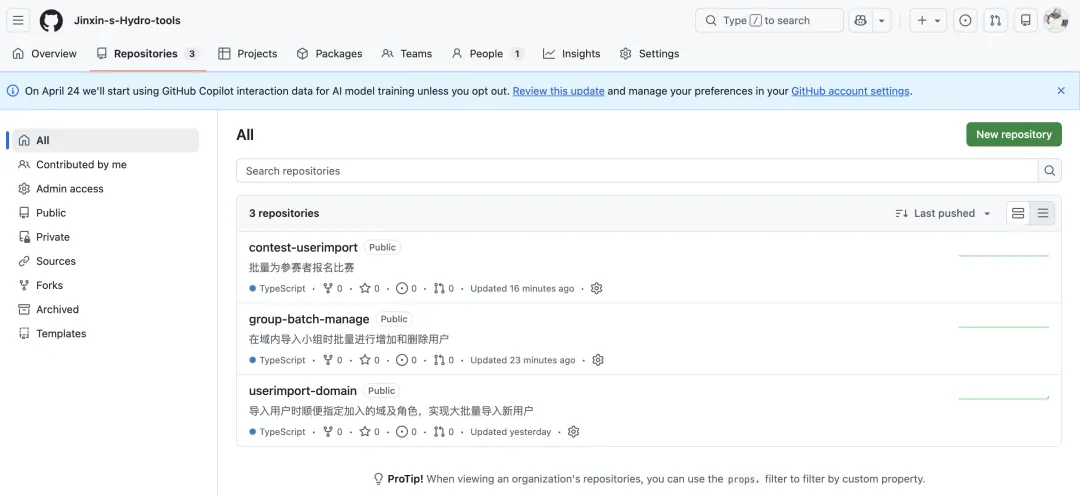The width and height of the screenshot is (1080, 495).
Task: Open pull requests icon in header
Action: click(x=995, y=20)
